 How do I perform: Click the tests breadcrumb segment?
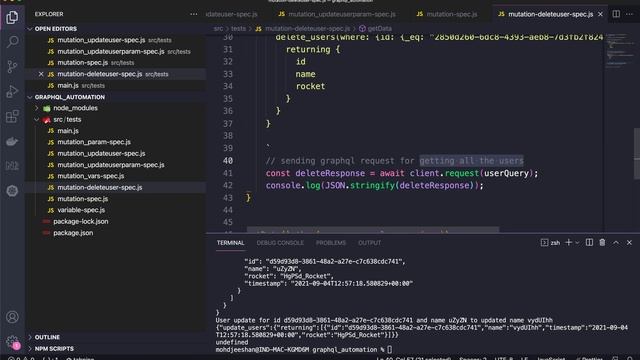point(238,29)
